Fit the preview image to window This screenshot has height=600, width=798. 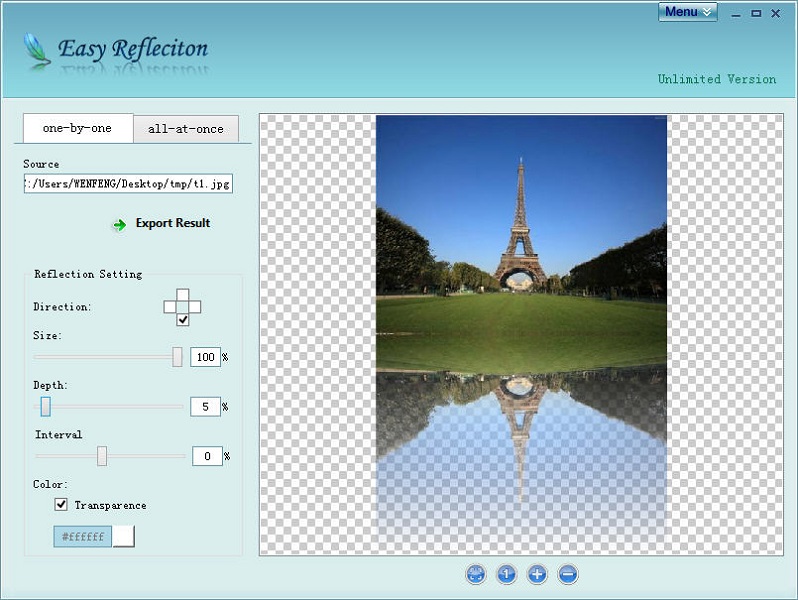476,575
